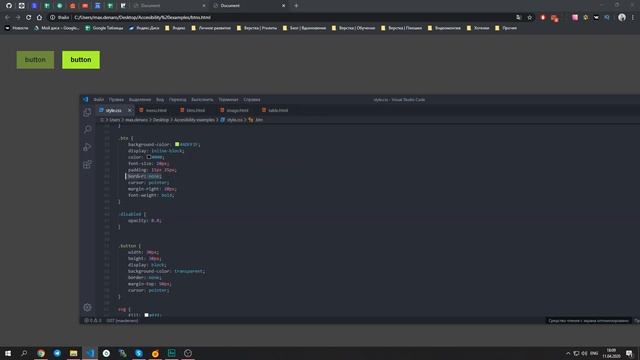The width and height of the screenshot is (640, 360).
Task: Expand Хотелки bookmark folder
Action: tap(478, 28)
